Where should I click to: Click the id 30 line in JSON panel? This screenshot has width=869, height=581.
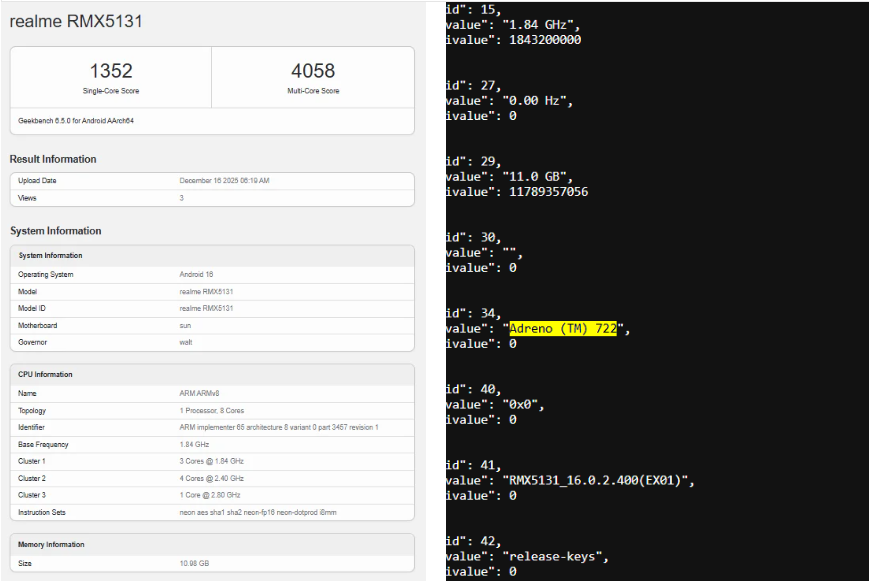coord(474,237)
